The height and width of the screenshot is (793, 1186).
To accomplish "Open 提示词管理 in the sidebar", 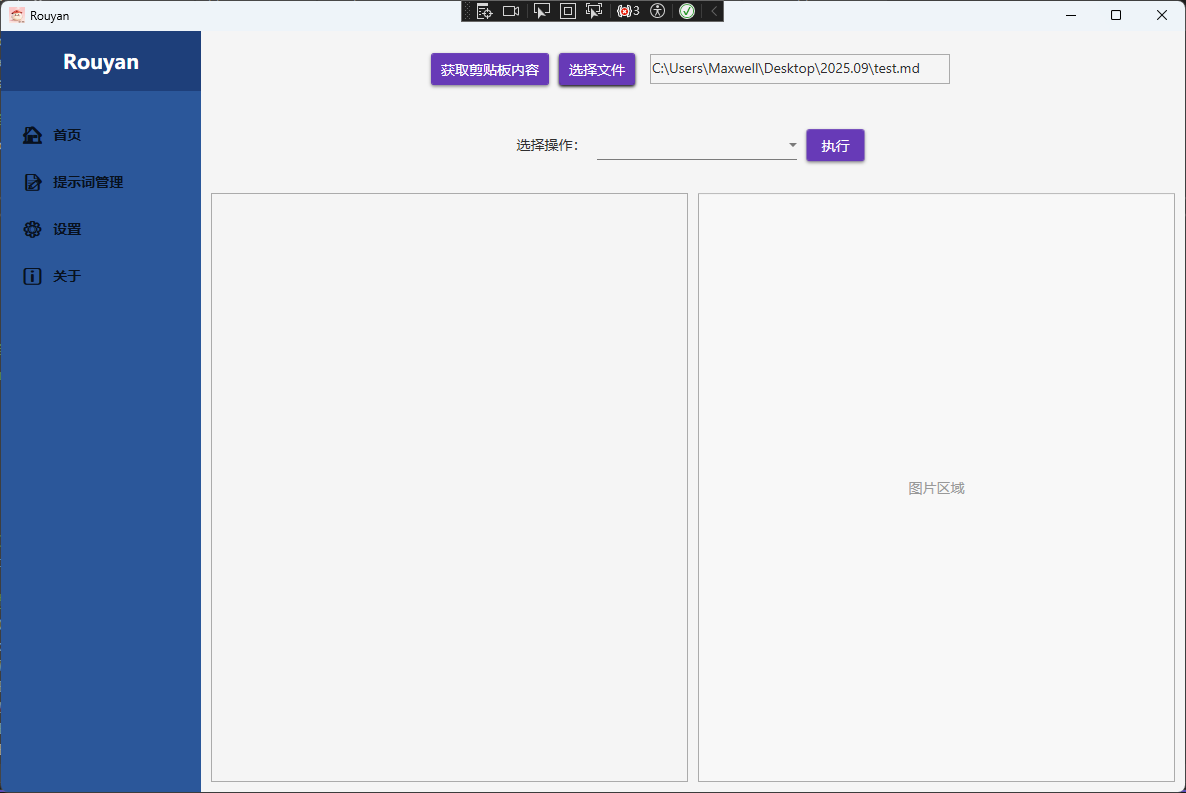I will coord(88,182).
